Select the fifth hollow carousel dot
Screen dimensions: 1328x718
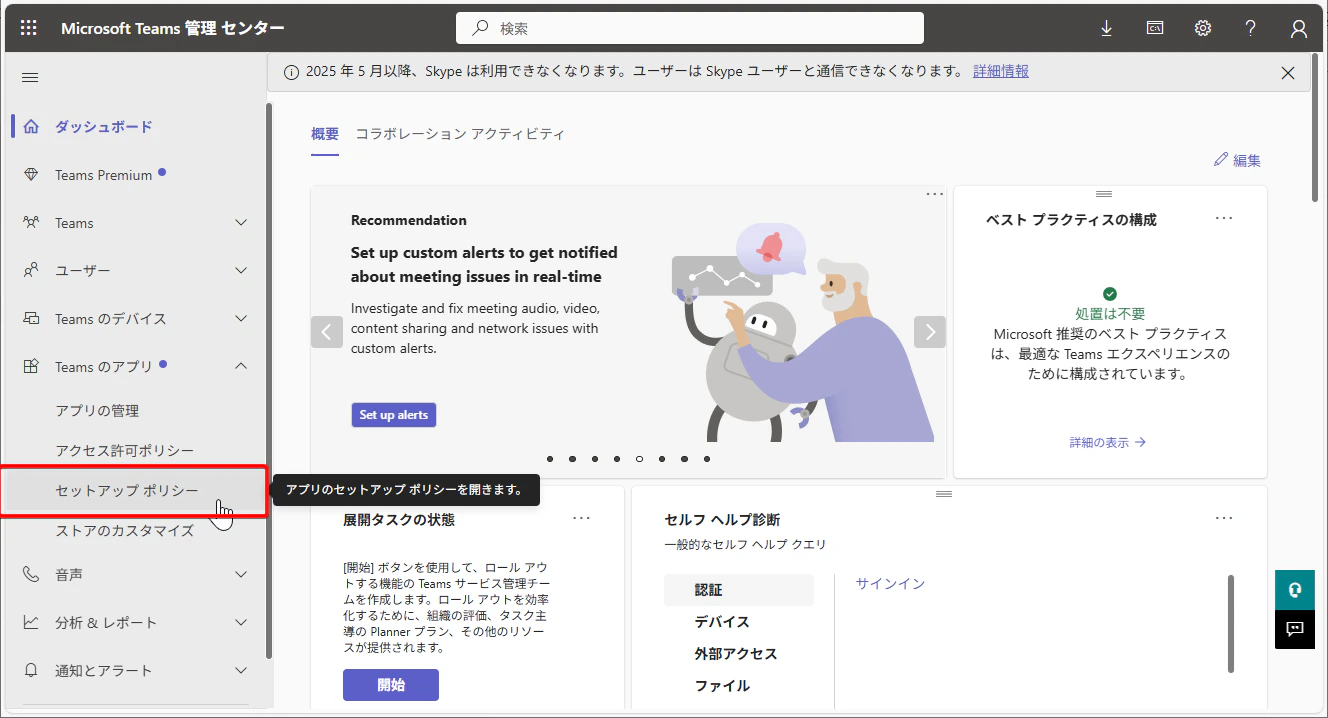click(640, 459)
